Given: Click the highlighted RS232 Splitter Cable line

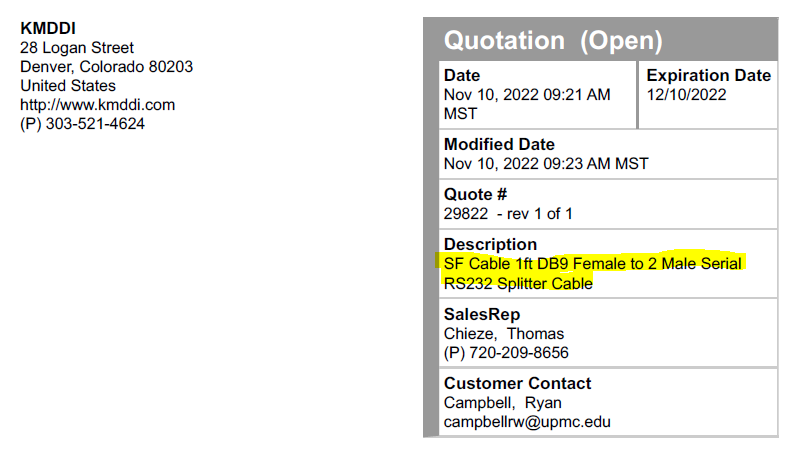Looking at the screenshot, I should pyautogui.click(x=518, y=283).
